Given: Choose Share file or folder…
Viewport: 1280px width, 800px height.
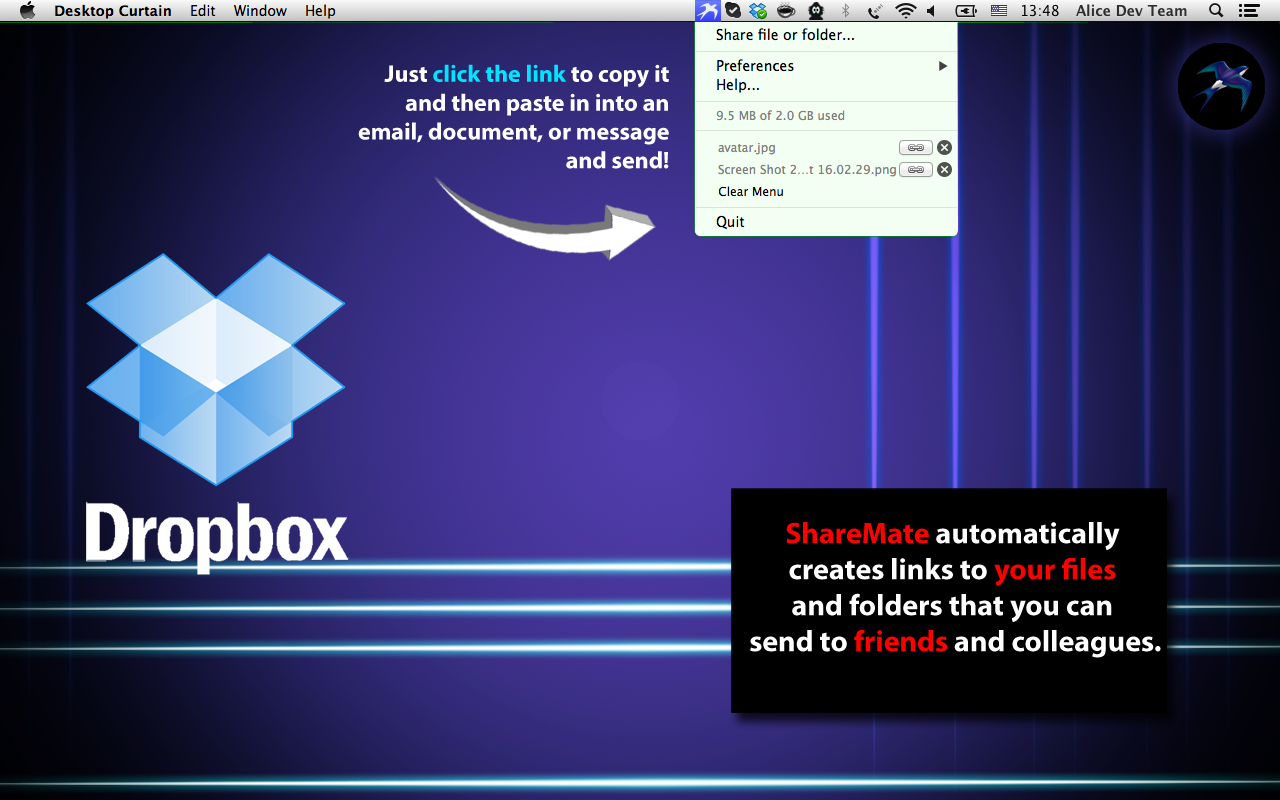Looking at the screenshot, I should click(785, 36).
